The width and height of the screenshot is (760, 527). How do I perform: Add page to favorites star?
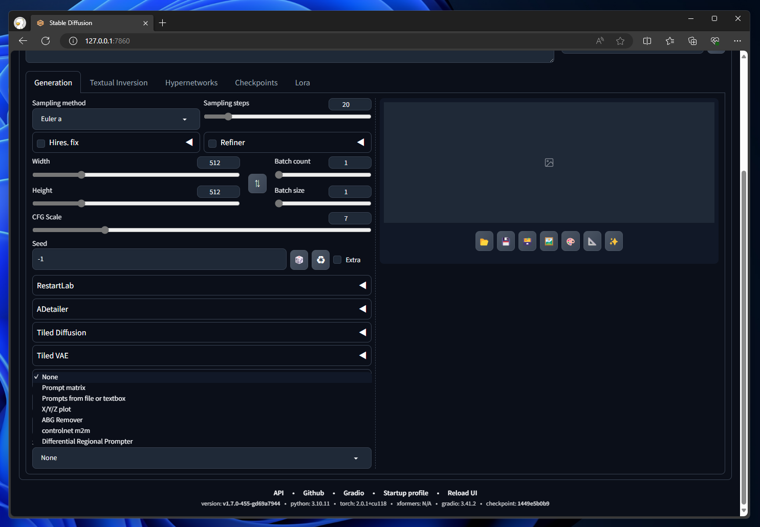coord(620,41)
